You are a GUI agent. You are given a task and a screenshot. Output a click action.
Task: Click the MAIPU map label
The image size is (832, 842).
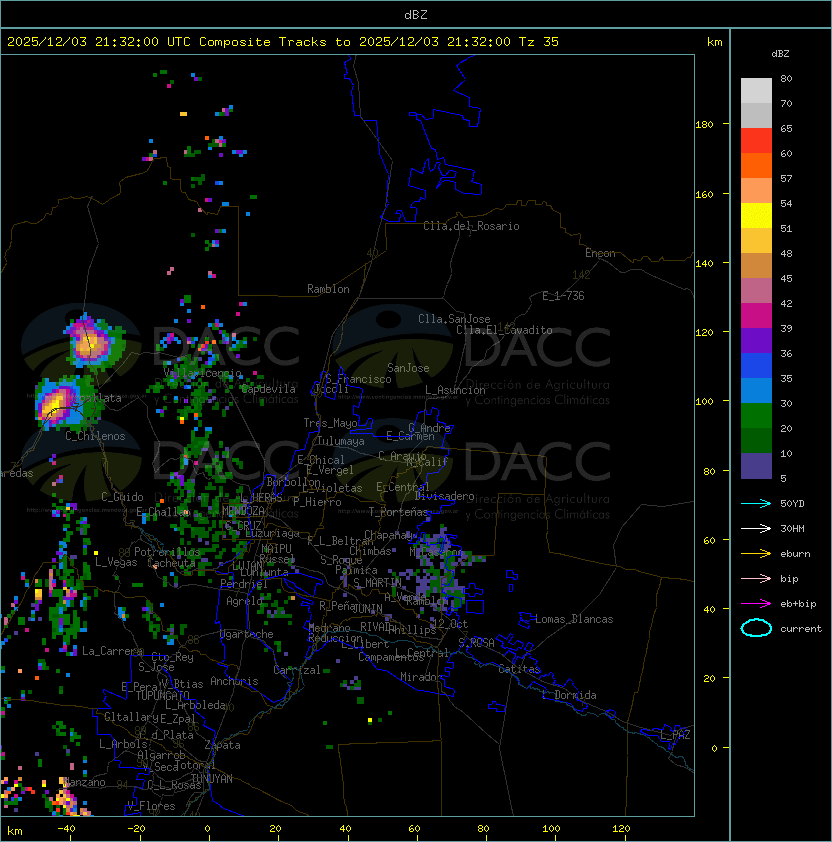[x=276, y=549]
